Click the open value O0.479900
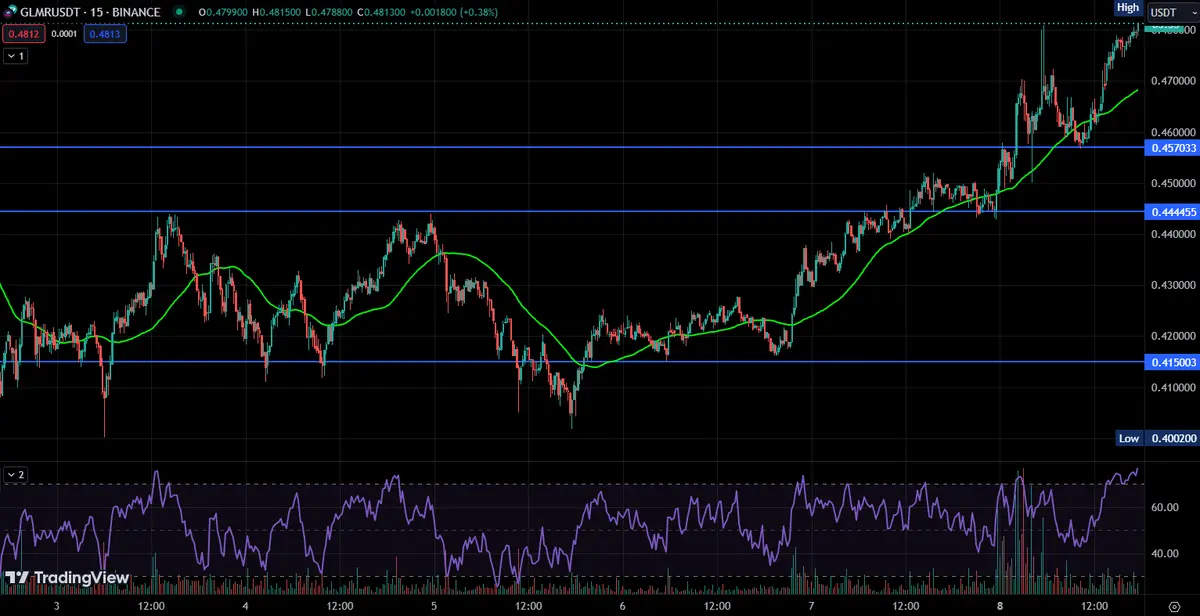This screenshot has height=616, width=1200. [x=225, y=12]
